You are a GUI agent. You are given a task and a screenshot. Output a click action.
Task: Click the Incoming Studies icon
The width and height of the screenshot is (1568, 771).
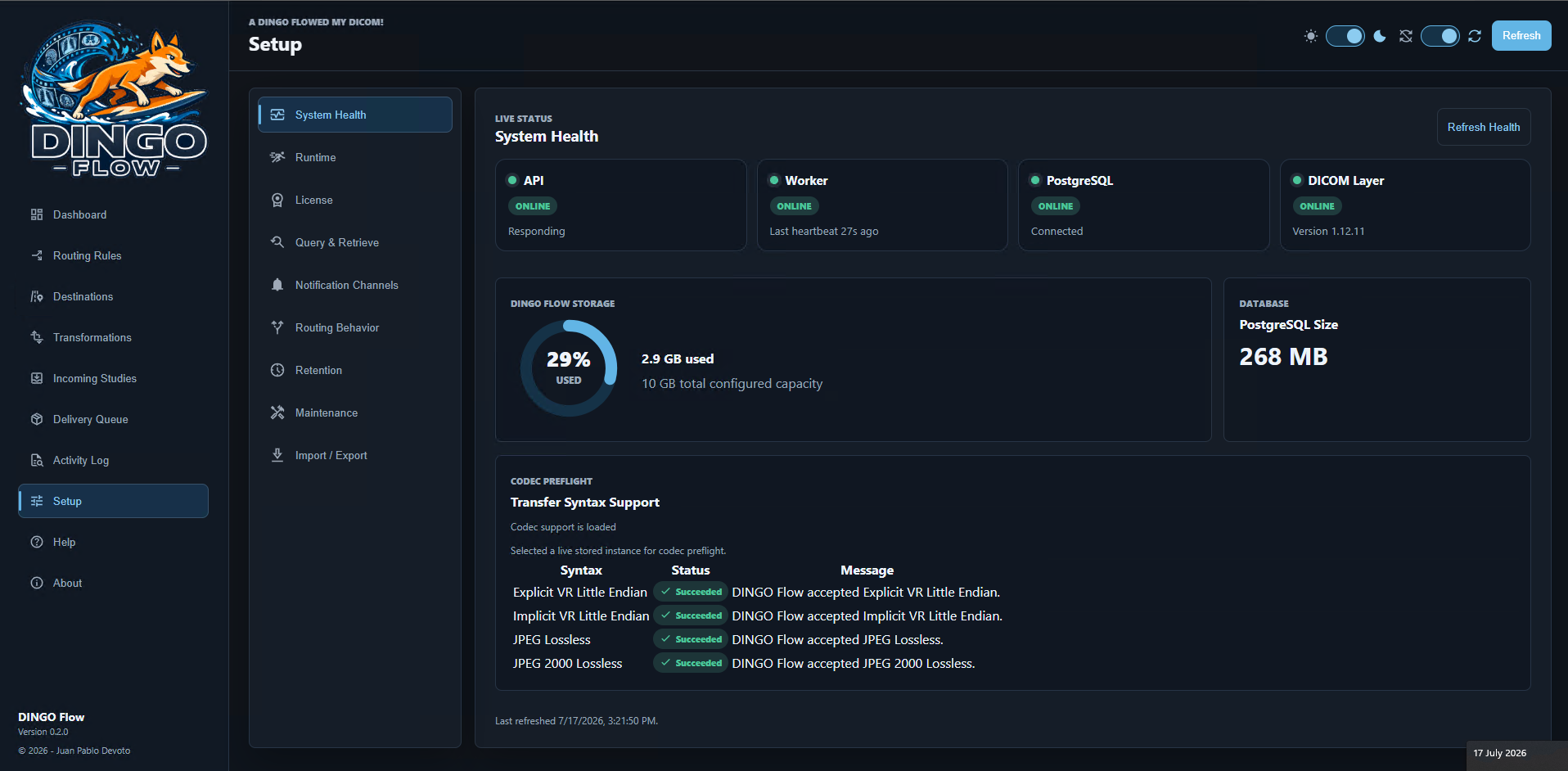coord(37,378)
